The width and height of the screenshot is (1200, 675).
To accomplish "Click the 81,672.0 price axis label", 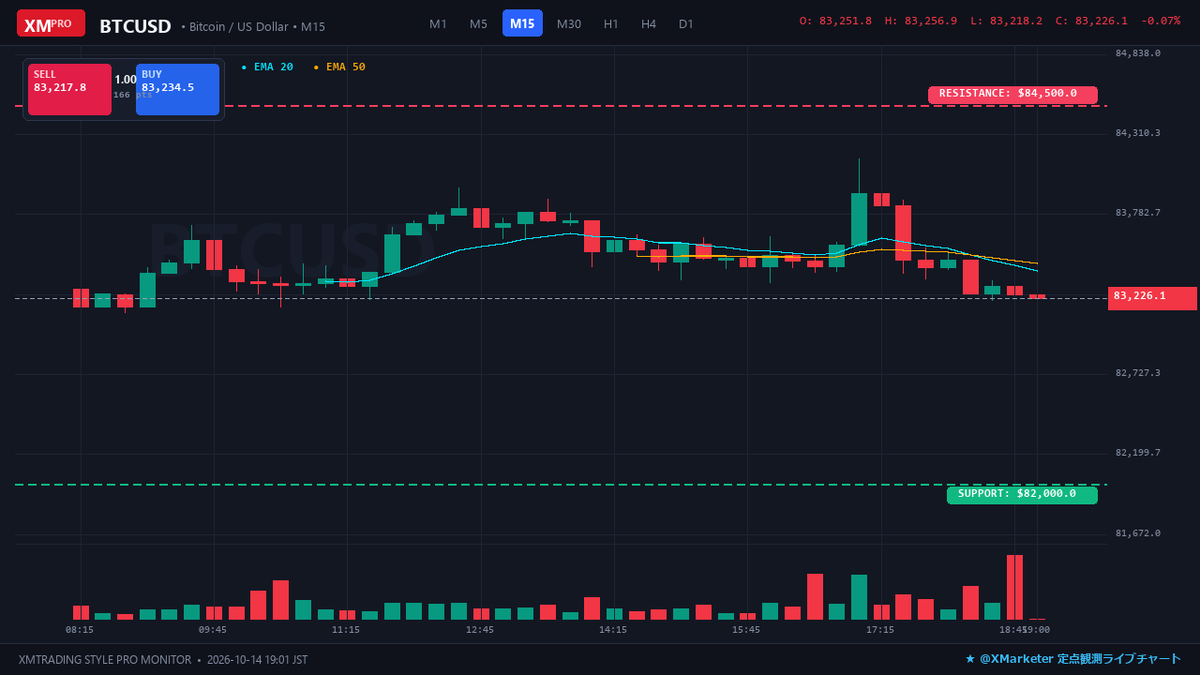I will [1138, 533].
